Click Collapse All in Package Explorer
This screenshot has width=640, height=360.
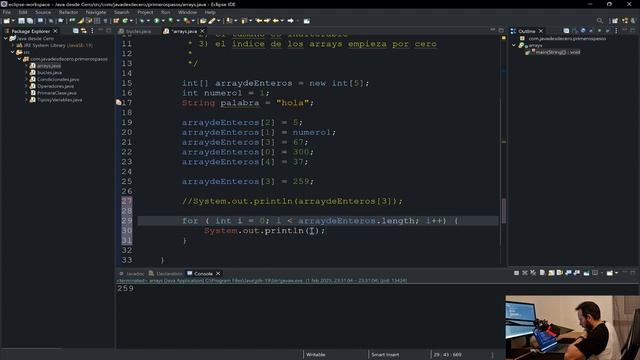(76, 31)
